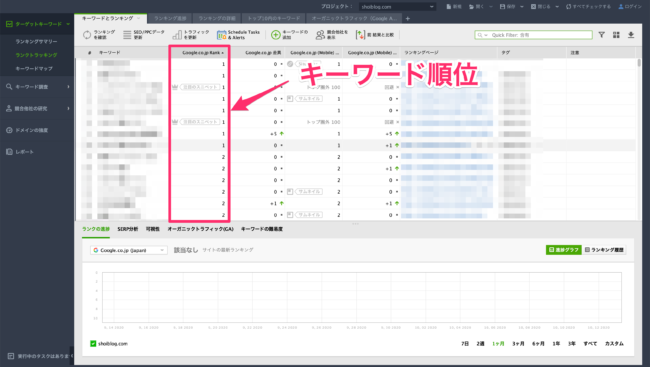Select the 3年 time range
Image resolution: width=650 pixels, height=367 pixels.
(572, 343)
